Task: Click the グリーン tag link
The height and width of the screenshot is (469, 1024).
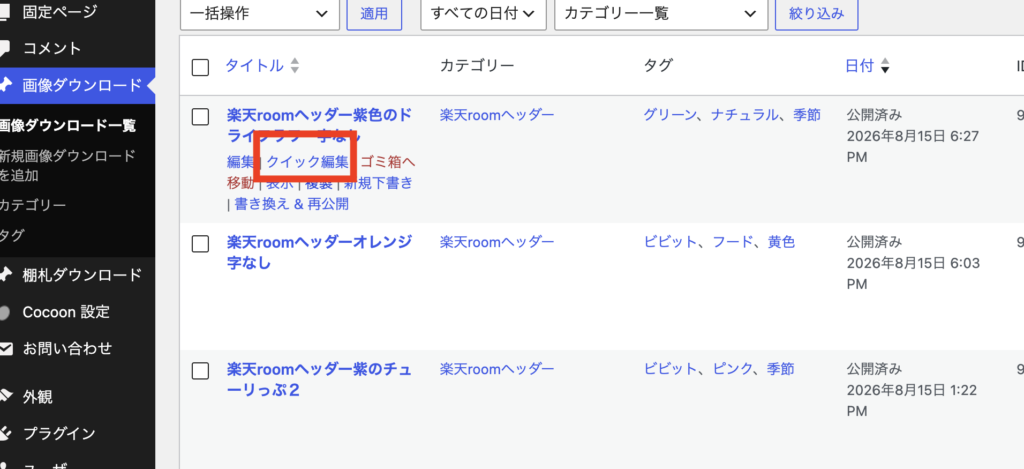Action: pyautogui.click(x=670, y=115)
